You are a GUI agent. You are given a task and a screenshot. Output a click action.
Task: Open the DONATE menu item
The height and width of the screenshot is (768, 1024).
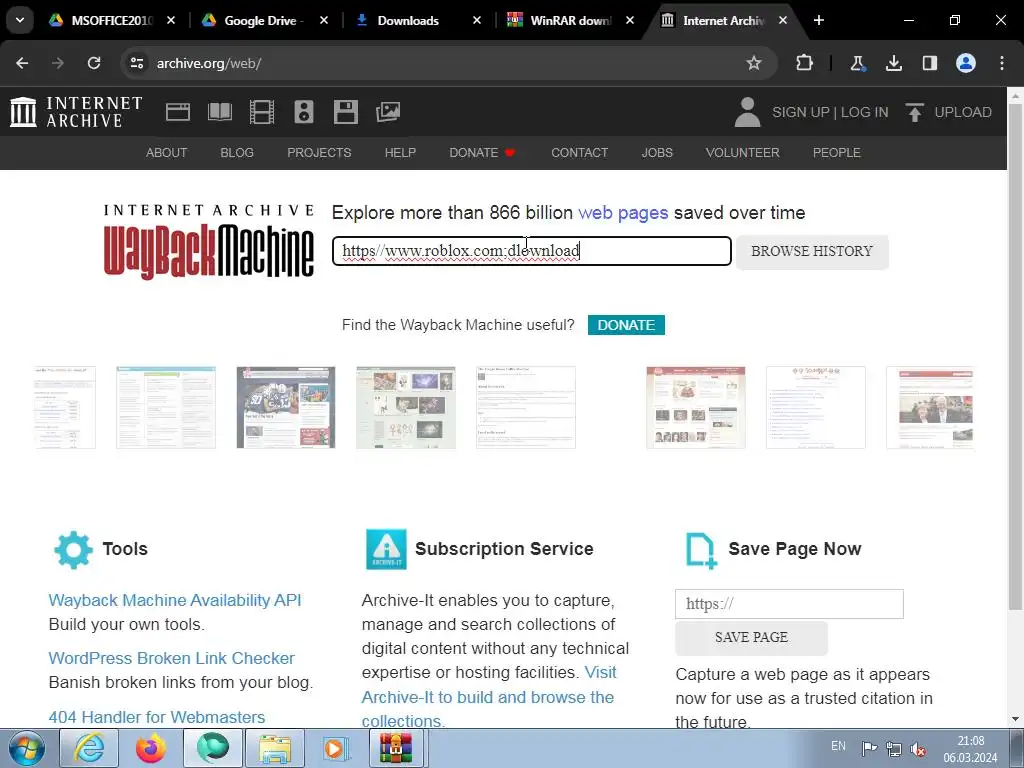pyautogui.click(x=482, y=152)
